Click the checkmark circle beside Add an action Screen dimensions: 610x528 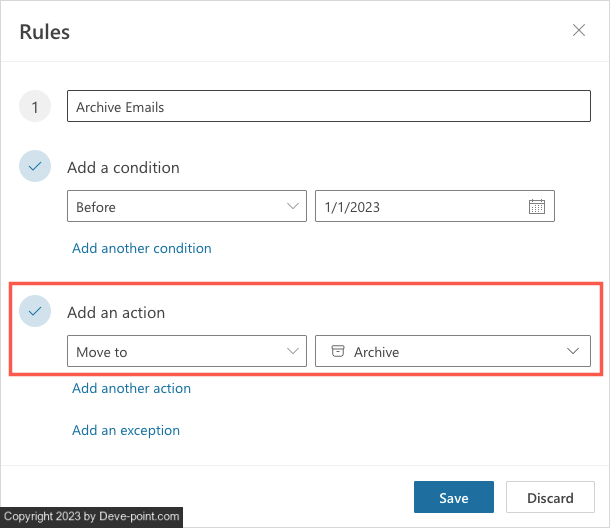[35, 312]
